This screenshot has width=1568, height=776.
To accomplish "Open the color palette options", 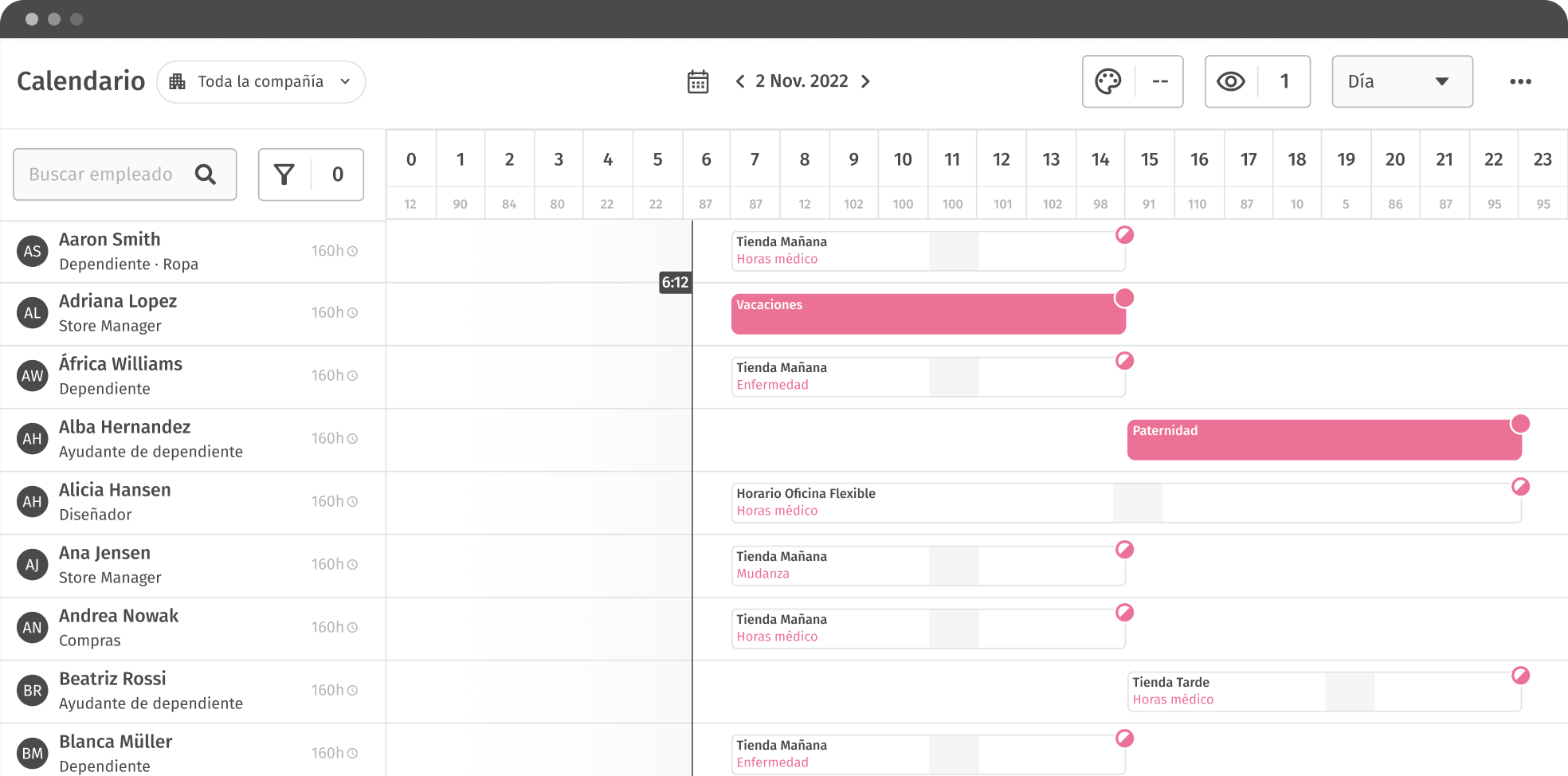I will pos(1108,81).
